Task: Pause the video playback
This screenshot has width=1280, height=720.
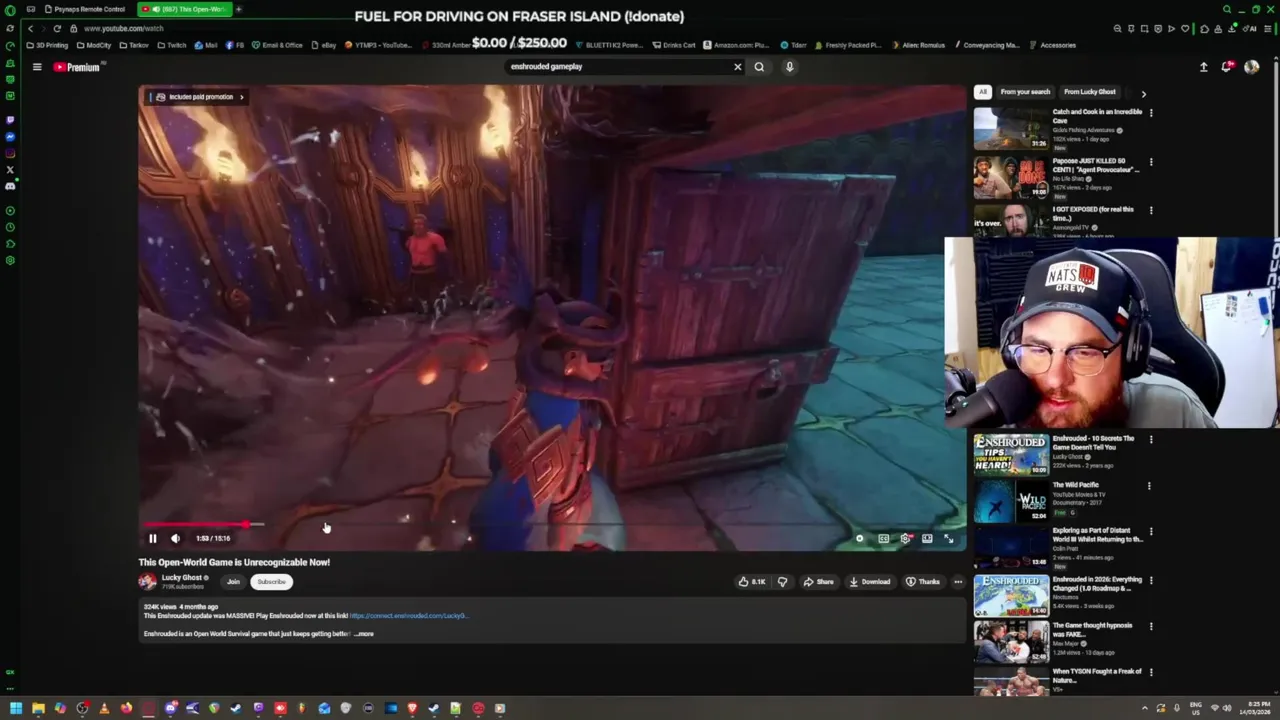Action: [153, 538]
